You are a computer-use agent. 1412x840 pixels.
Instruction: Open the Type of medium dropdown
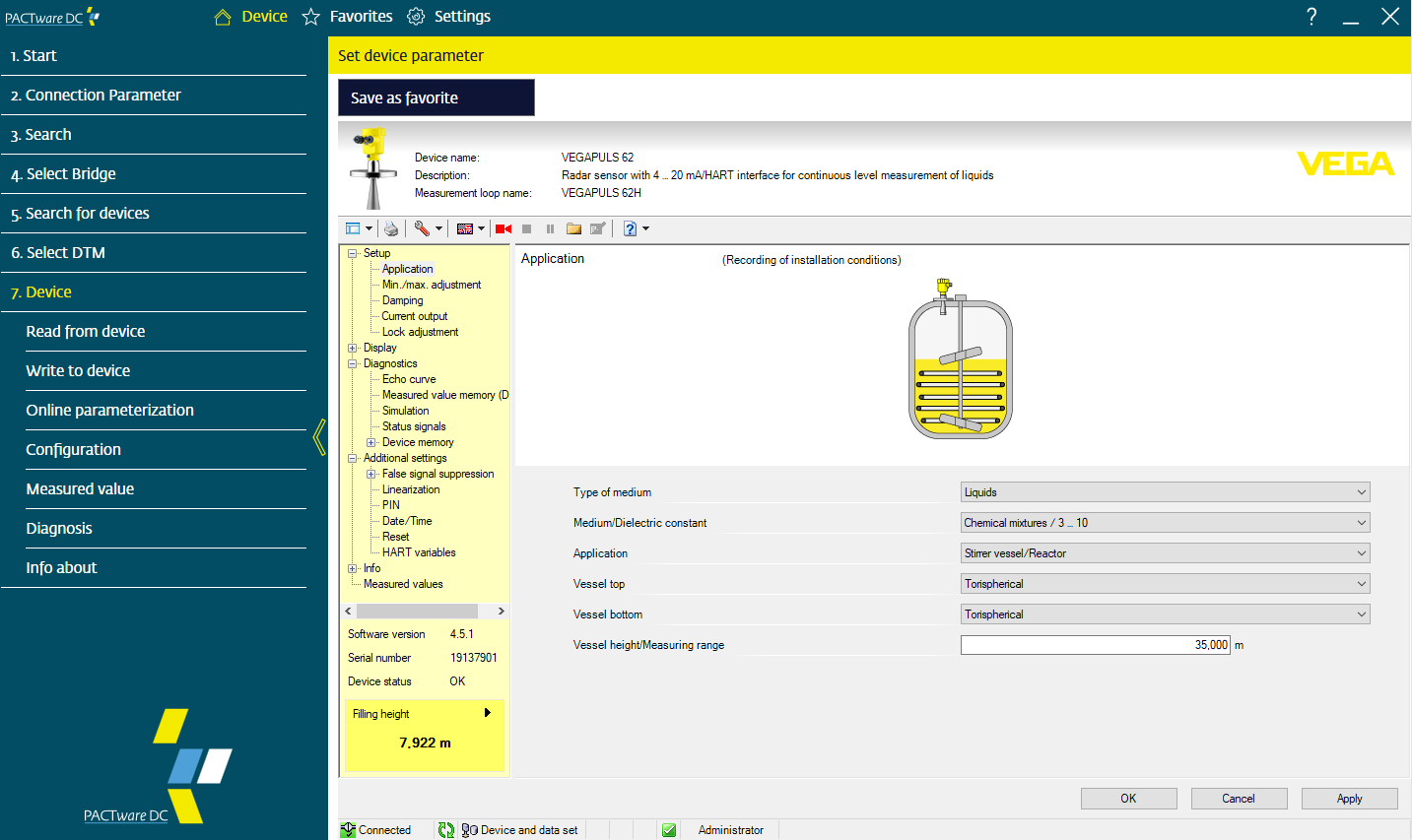[1165, 492]
